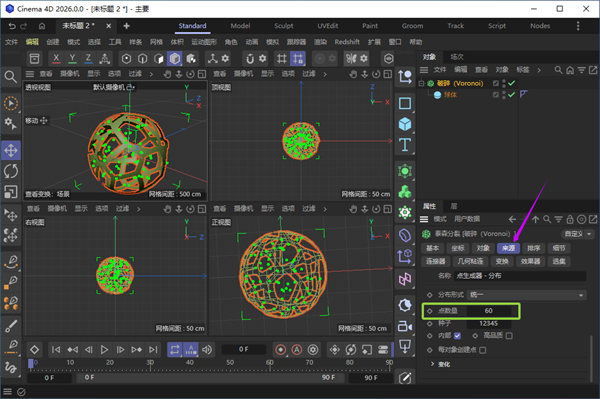
Task: Add a Cube primitive object
Action: [405, 124]
